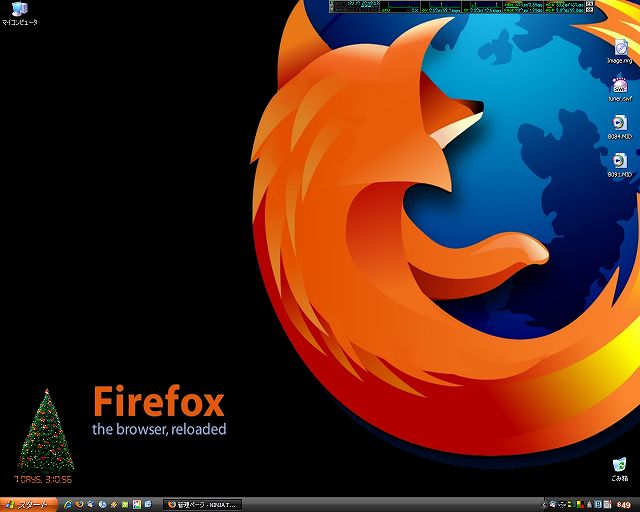
Task: Click the Christmas tree countdown gadget
Action: [x=45, y=436]
